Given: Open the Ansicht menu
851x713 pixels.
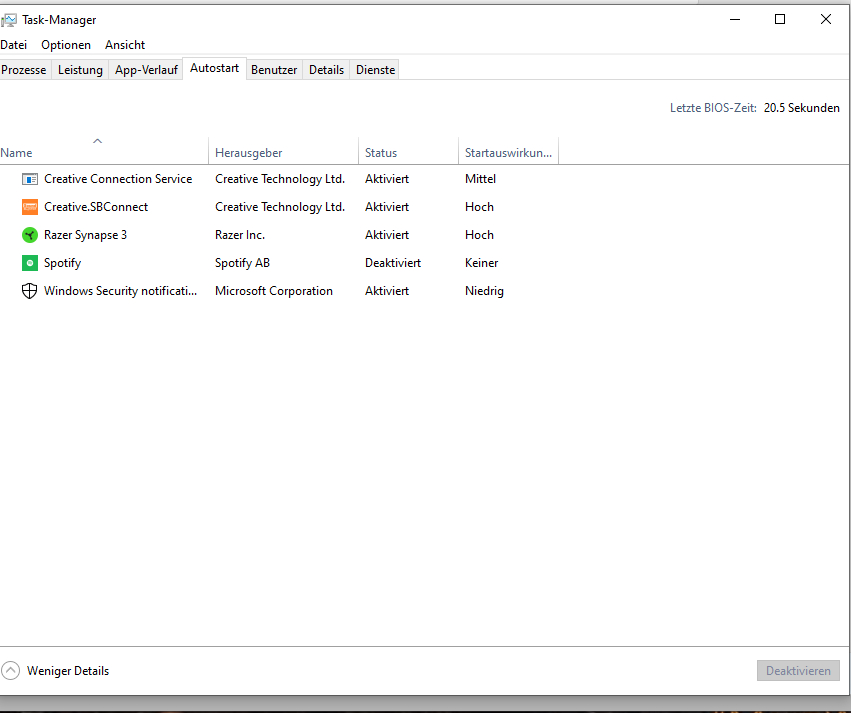Looking at the screenshot, I should [125, 45].
